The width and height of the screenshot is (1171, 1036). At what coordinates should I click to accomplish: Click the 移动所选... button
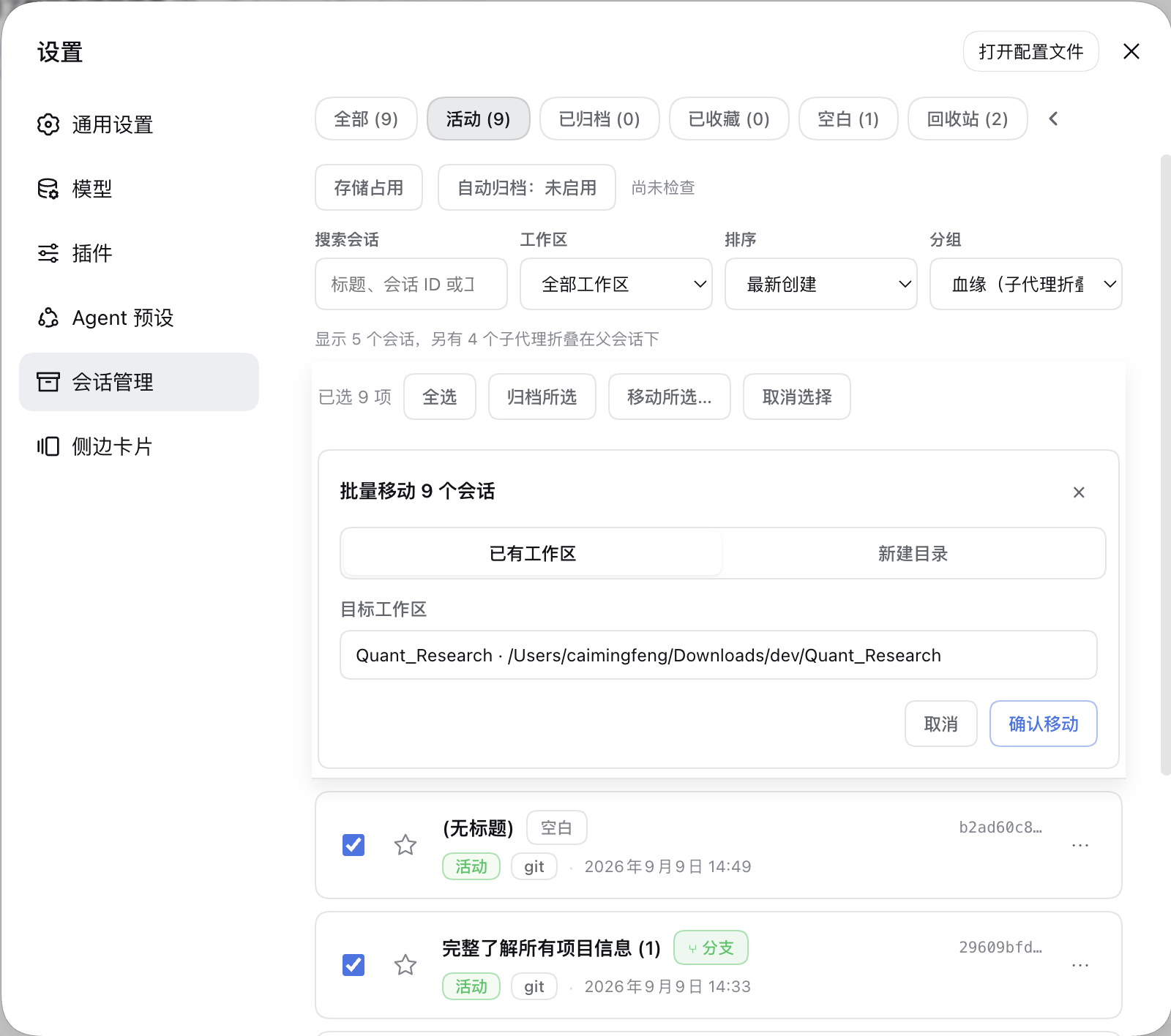click(670, 397)
